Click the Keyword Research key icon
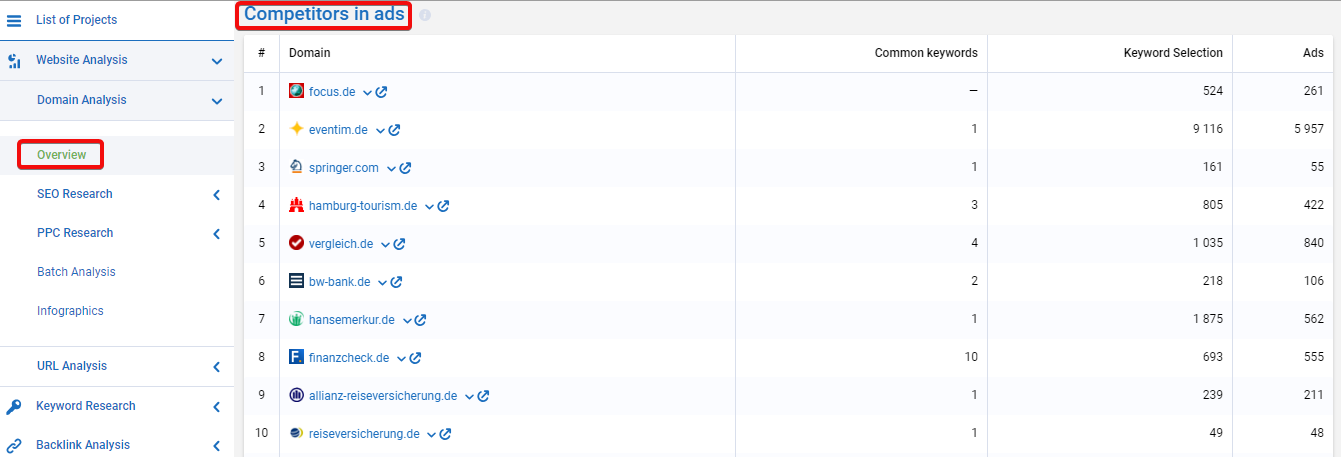 pyautogui.click(x=14, y=406)
